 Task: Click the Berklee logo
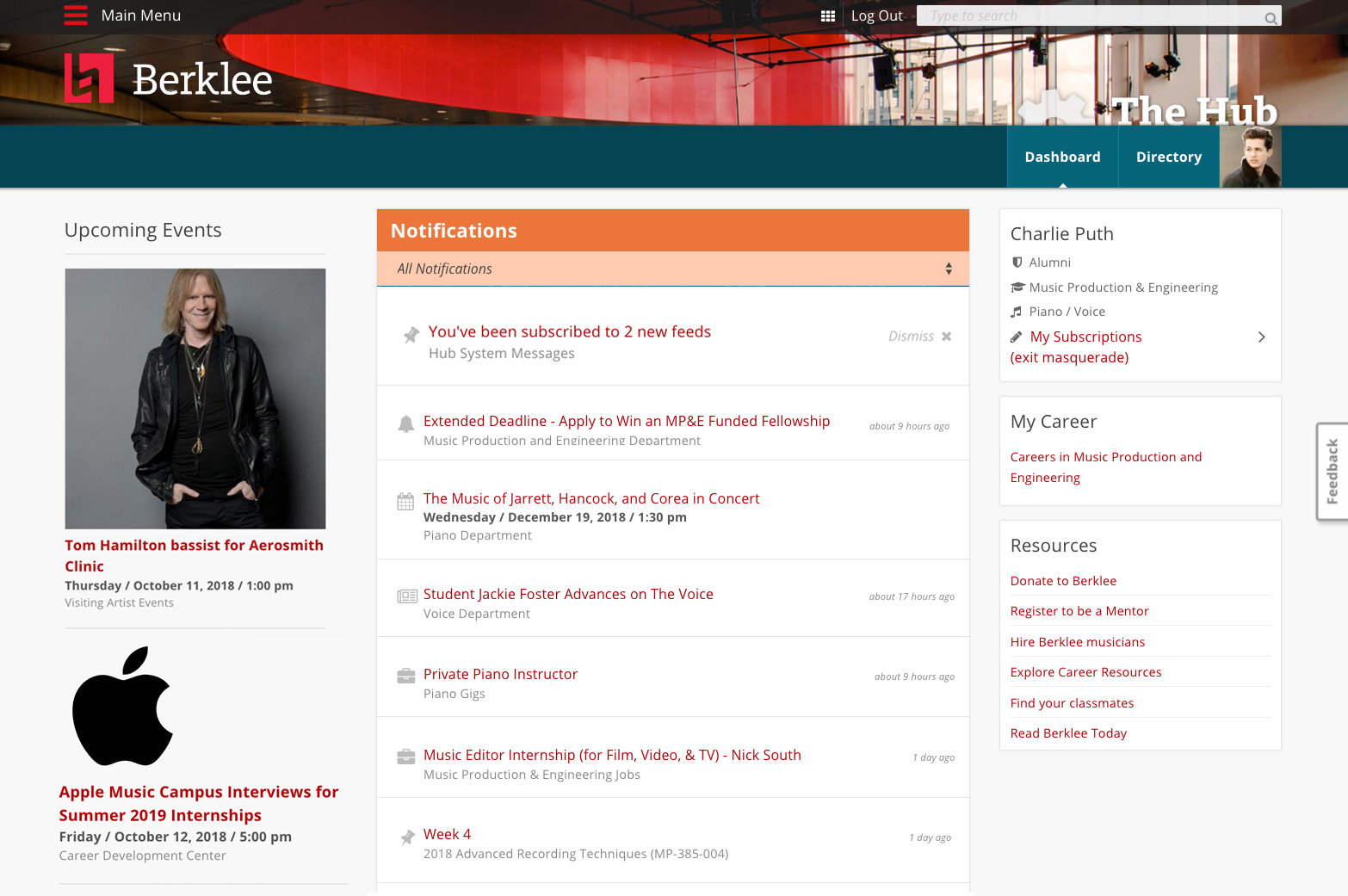pos(169,79)
